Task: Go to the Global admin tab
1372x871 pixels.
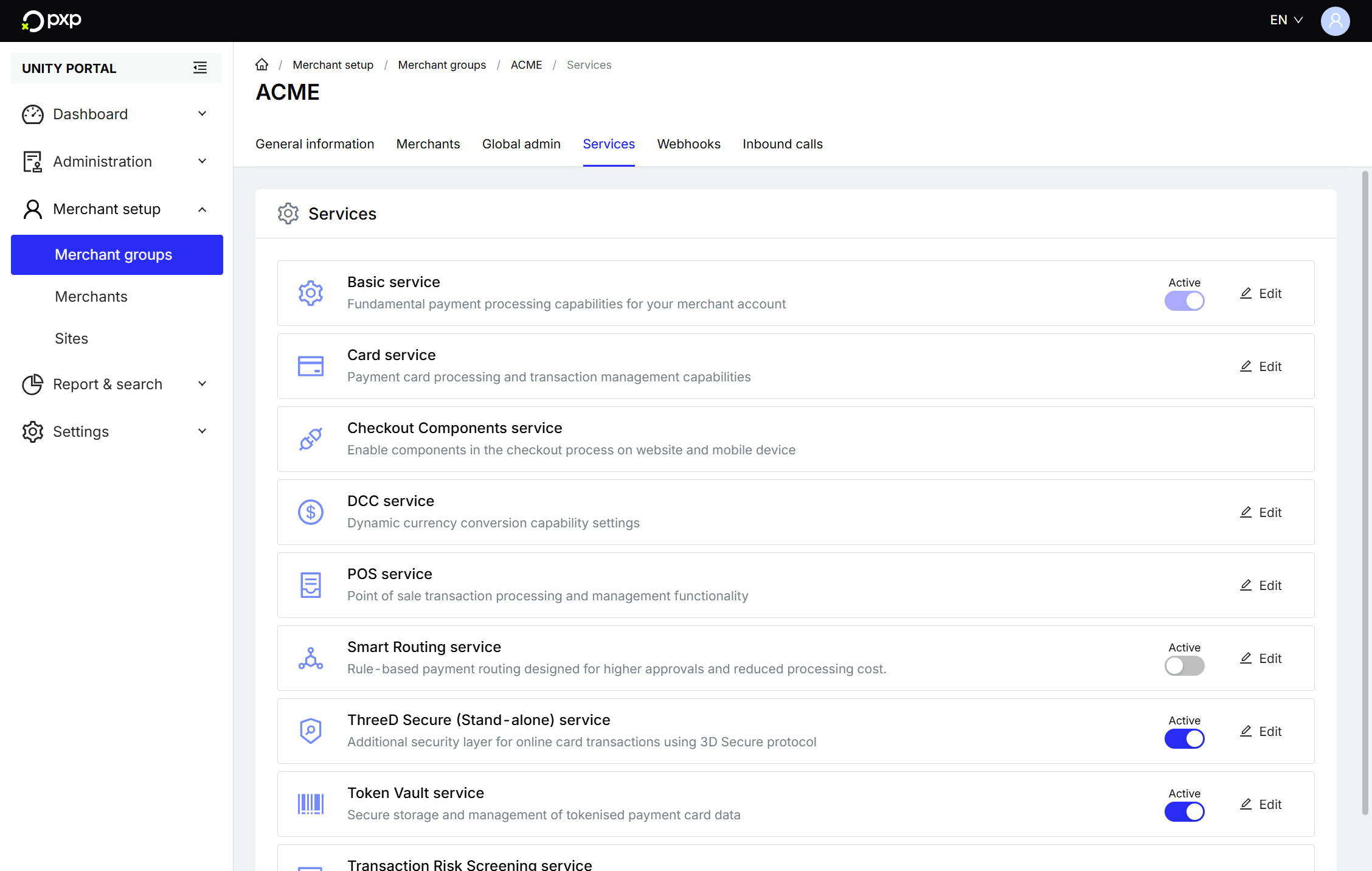Action: [x=521, y=144]
